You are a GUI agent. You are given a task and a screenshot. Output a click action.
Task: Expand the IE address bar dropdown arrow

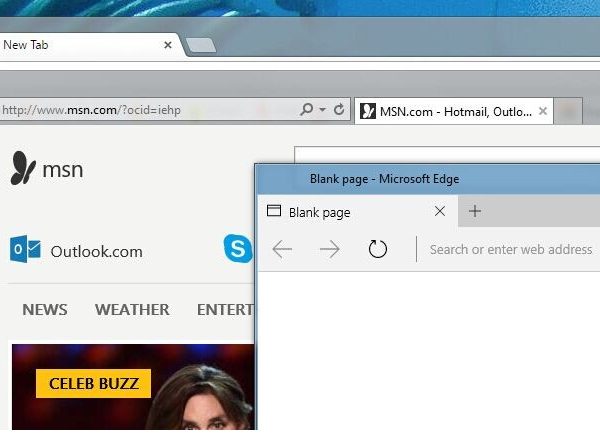click(321, 110)
